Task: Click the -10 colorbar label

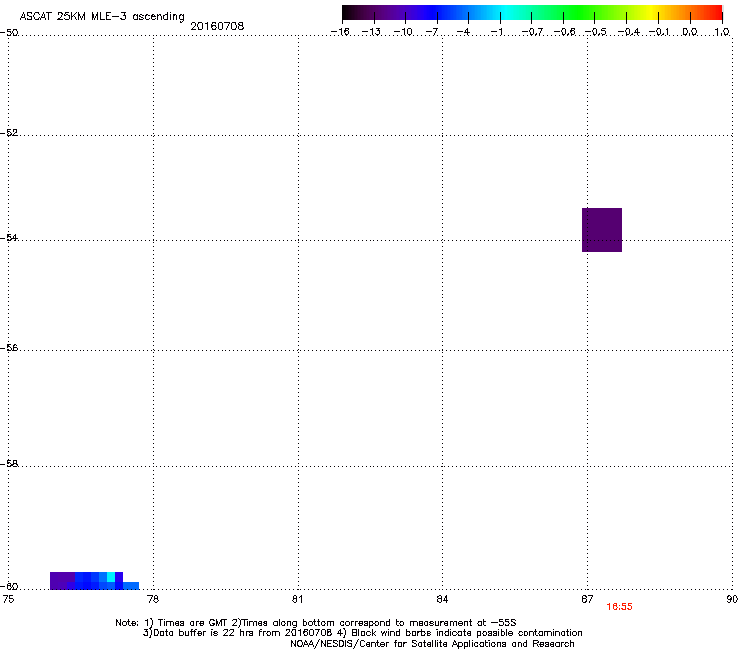Action: [x=403, y=32]
